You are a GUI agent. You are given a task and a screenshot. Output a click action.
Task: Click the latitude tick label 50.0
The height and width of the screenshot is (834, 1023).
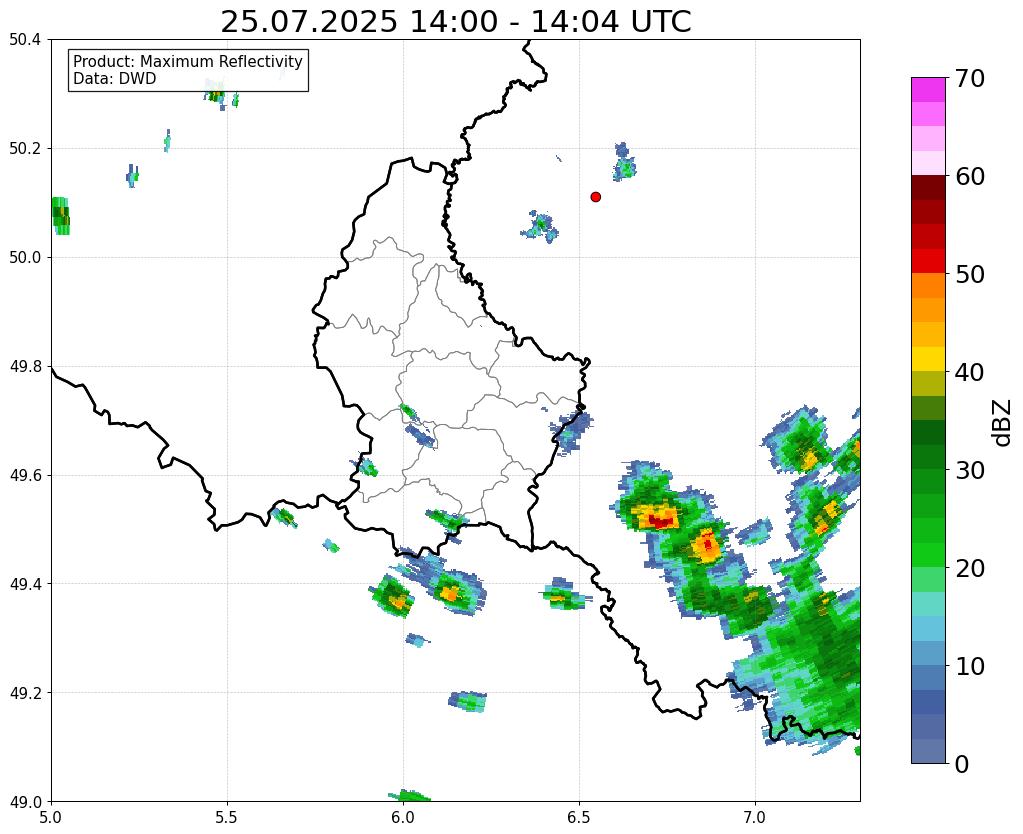[25, 258]
